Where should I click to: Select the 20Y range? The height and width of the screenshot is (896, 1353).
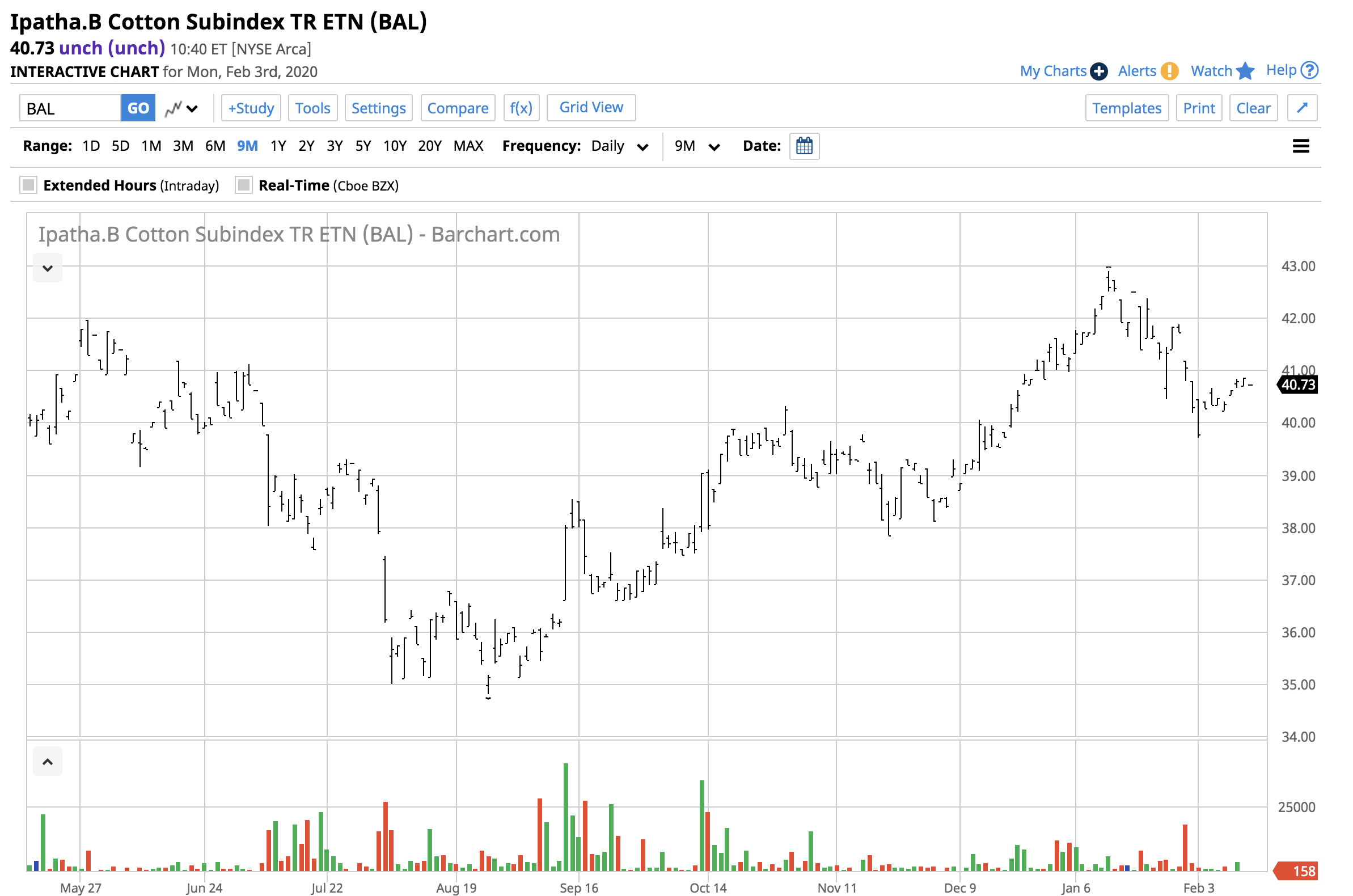(x=430, y=146)
